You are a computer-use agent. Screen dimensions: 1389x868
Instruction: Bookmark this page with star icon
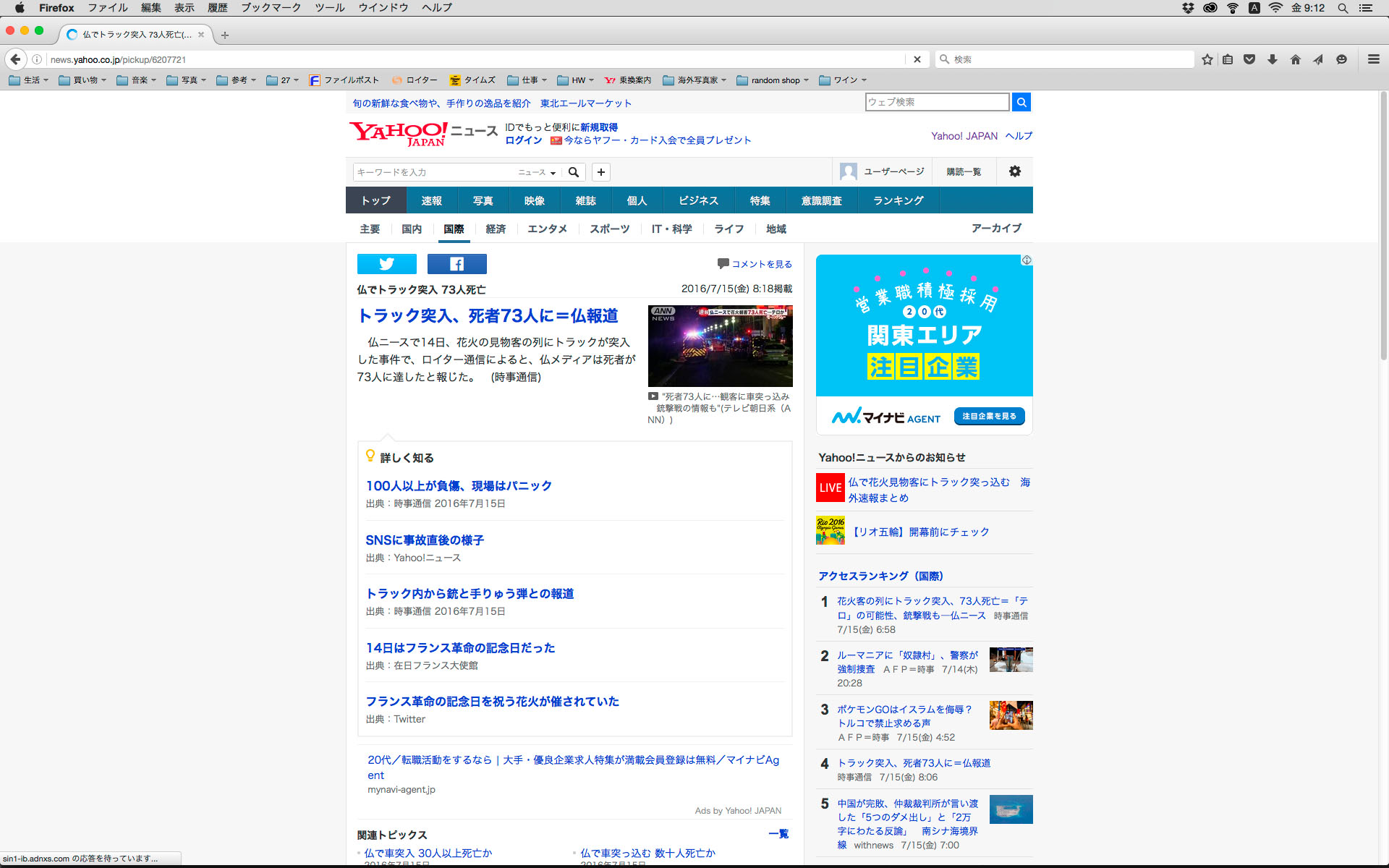pos(1207,59)
